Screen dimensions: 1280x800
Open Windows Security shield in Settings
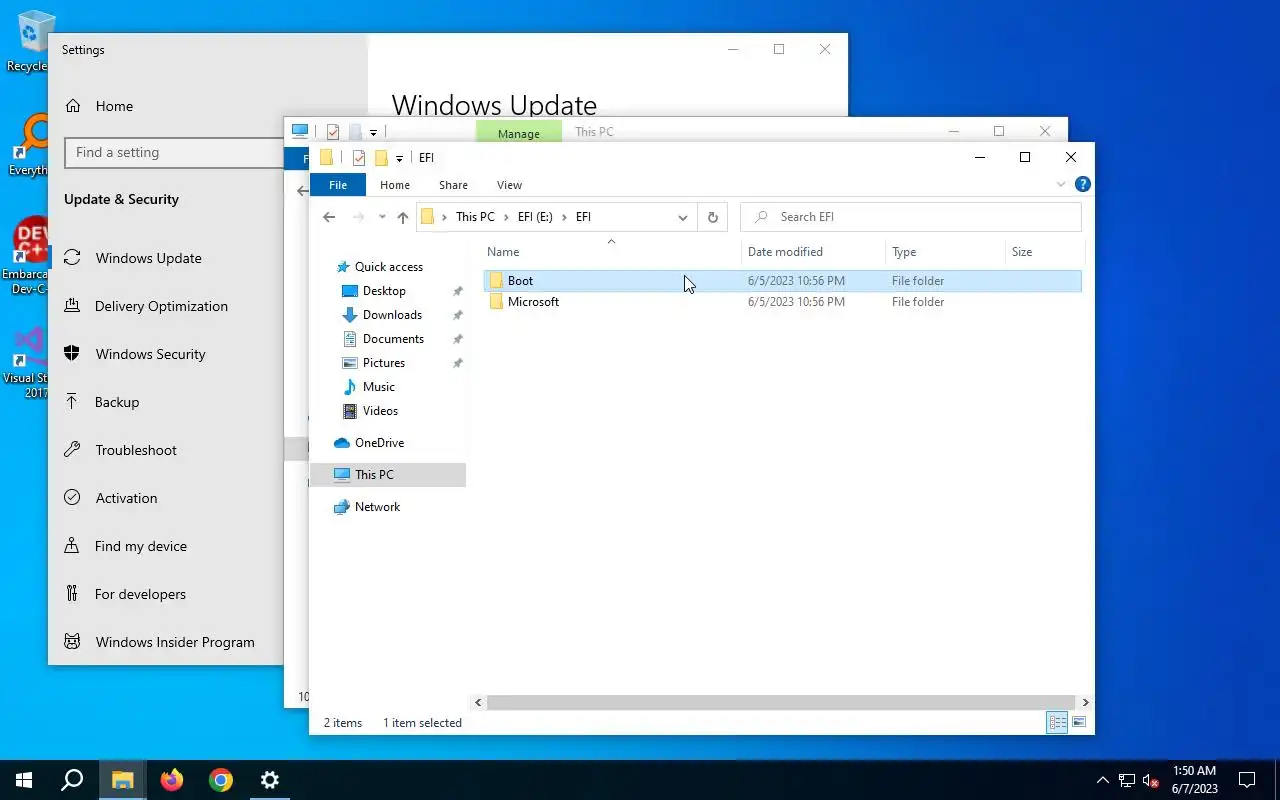coord(72,354)
